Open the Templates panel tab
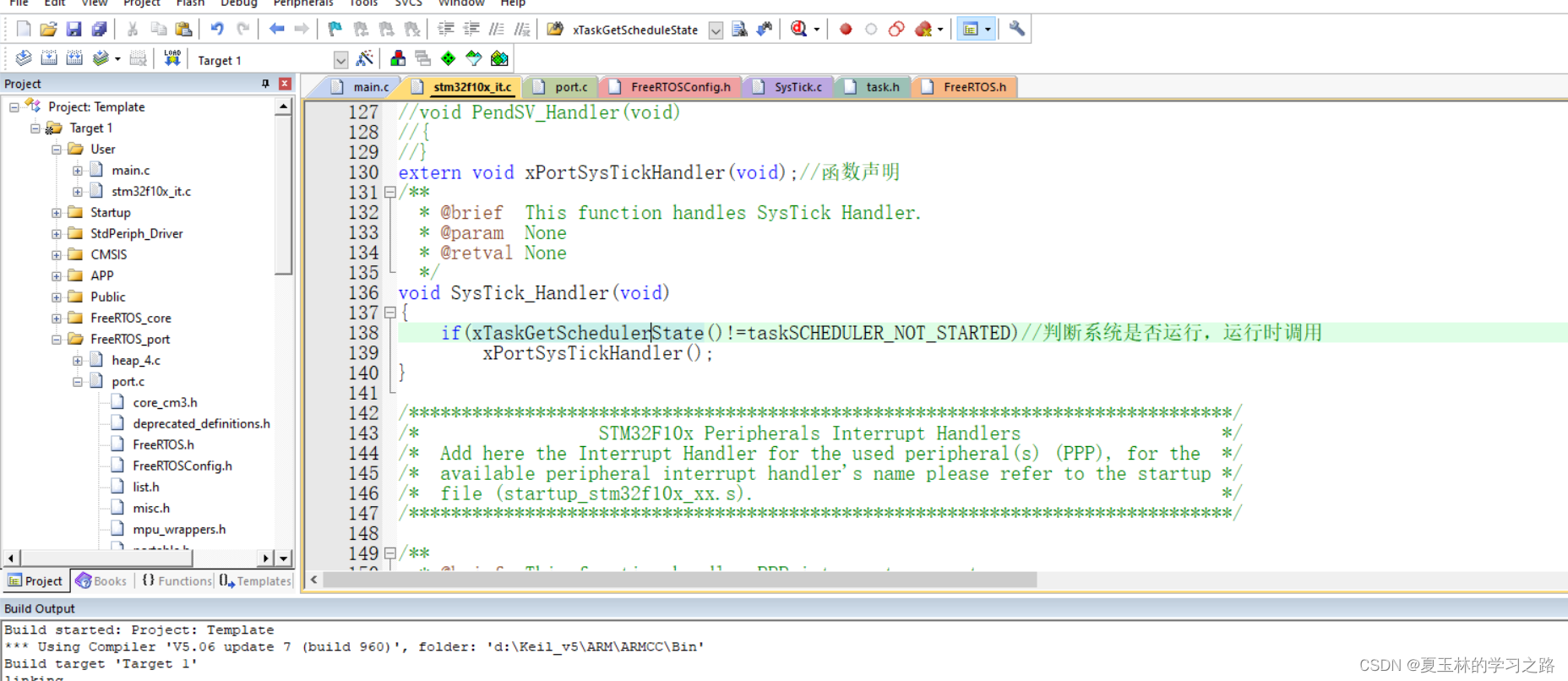The height and width of the screenshot is (681, 1568). click(x=255, y=581)
